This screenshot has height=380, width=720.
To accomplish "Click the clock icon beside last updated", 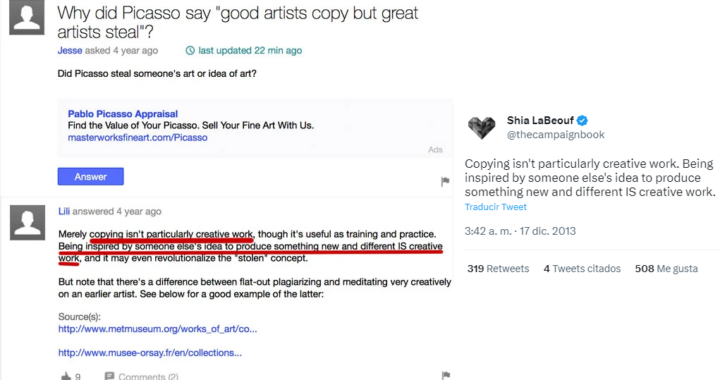I will point(190,50).
